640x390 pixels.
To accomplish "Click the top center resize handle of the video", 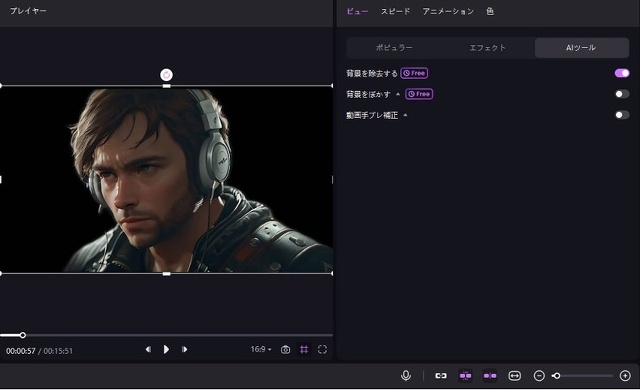I will pos(166,86).
